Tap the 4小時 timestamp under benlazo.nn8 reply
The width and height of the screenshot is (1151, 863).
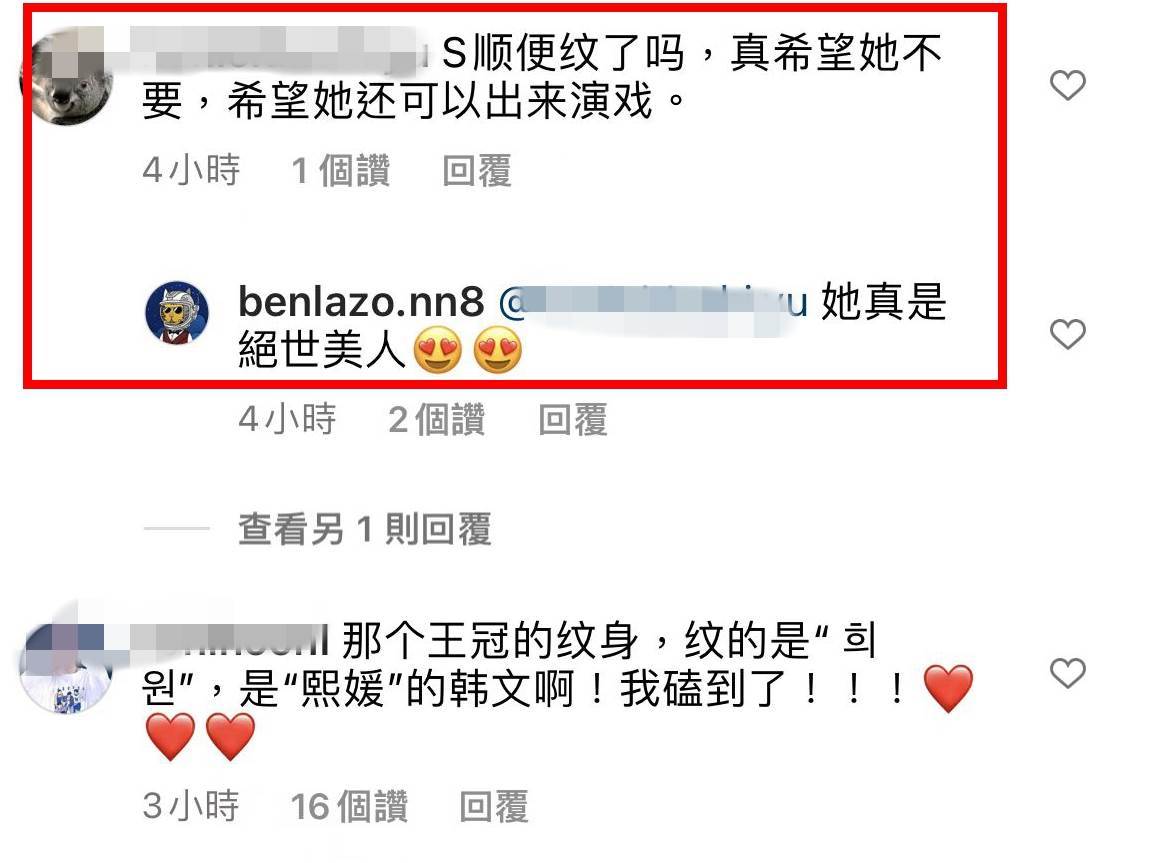287,420
